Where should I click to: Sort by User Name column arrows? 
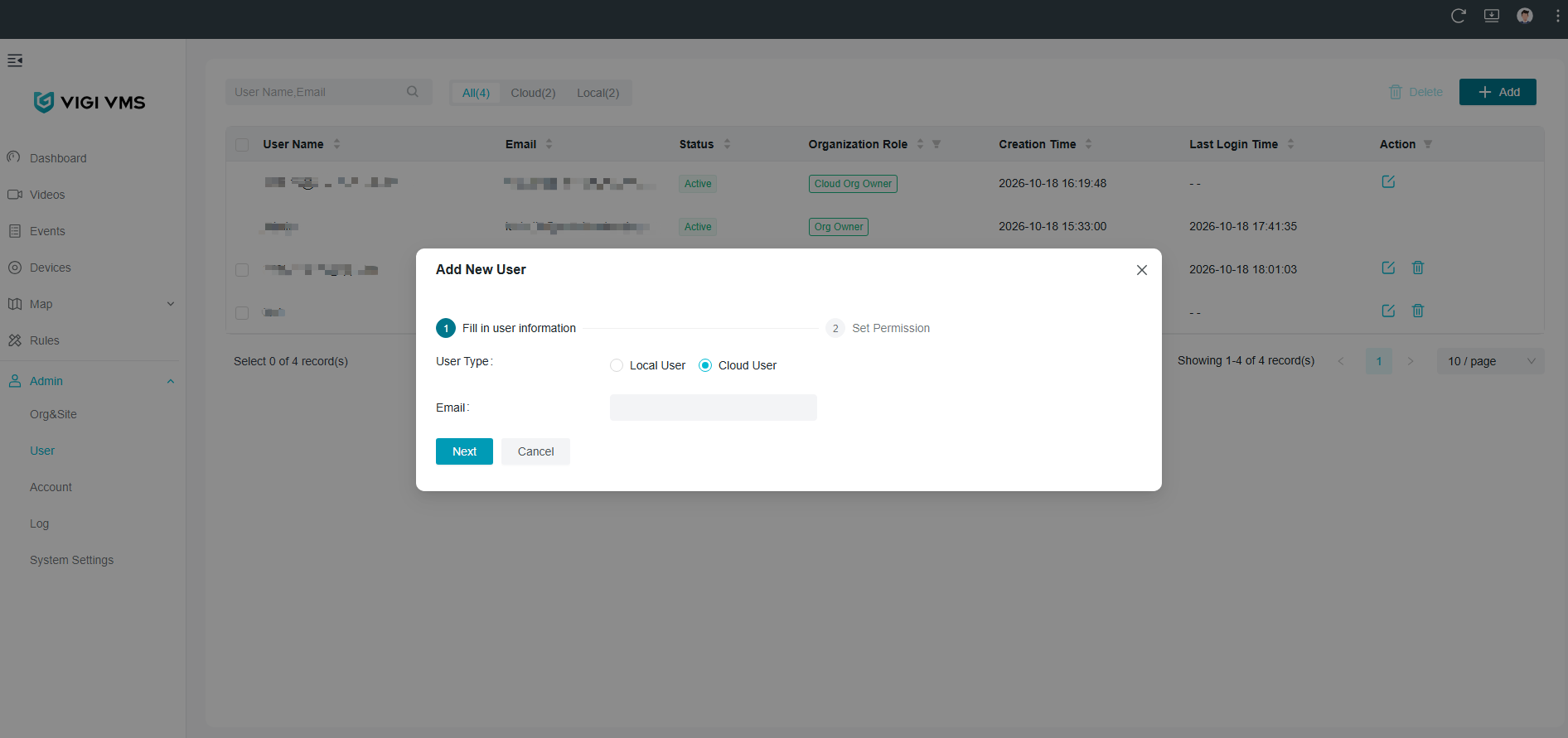[x=336, y=144]
